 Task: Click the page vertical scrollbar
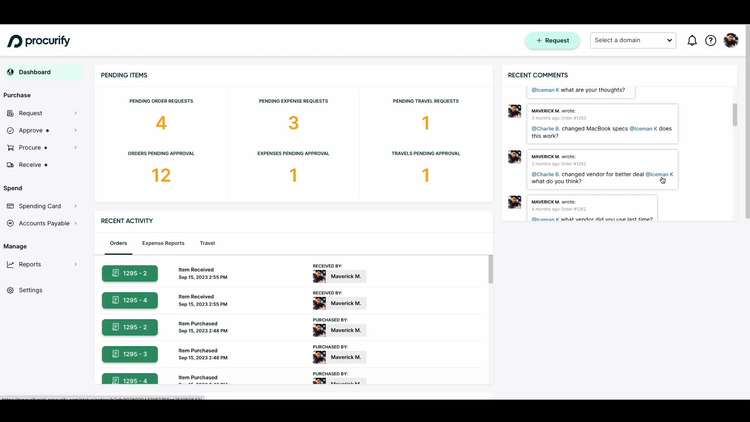point(747,121)
